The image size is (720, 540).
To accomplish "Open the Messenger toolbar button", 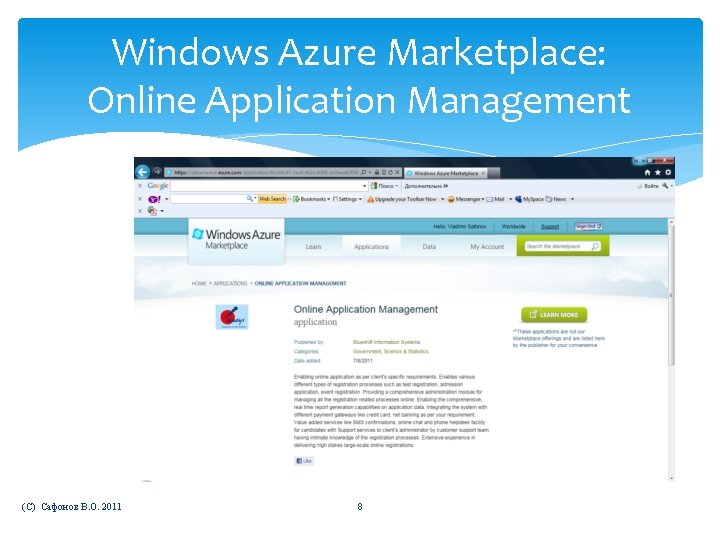I will click(x=466, y=199).
